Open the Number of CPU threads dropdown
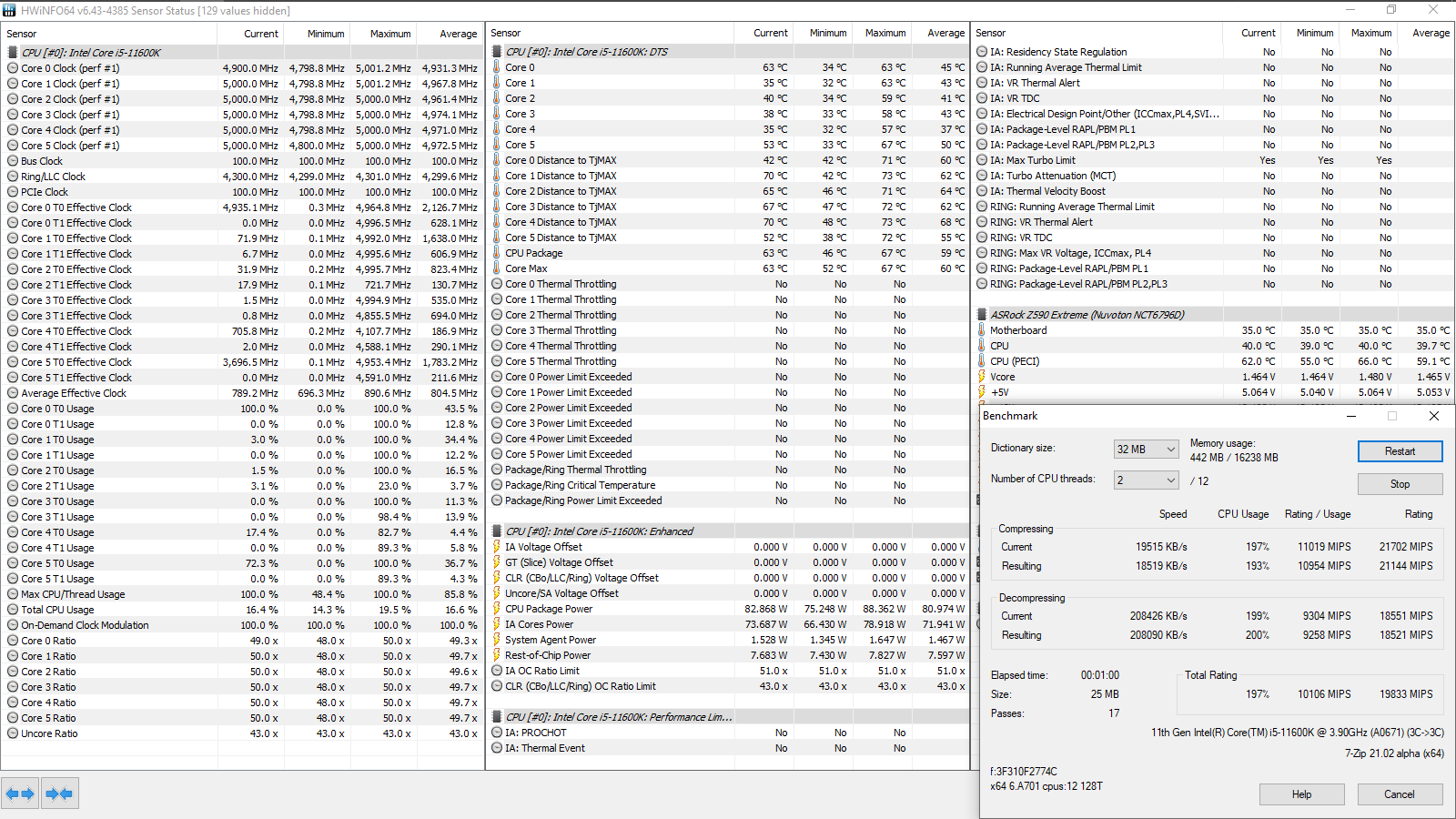Image resolution: width=1456 pixels, height=819 pixels. tap(1147, 480)
